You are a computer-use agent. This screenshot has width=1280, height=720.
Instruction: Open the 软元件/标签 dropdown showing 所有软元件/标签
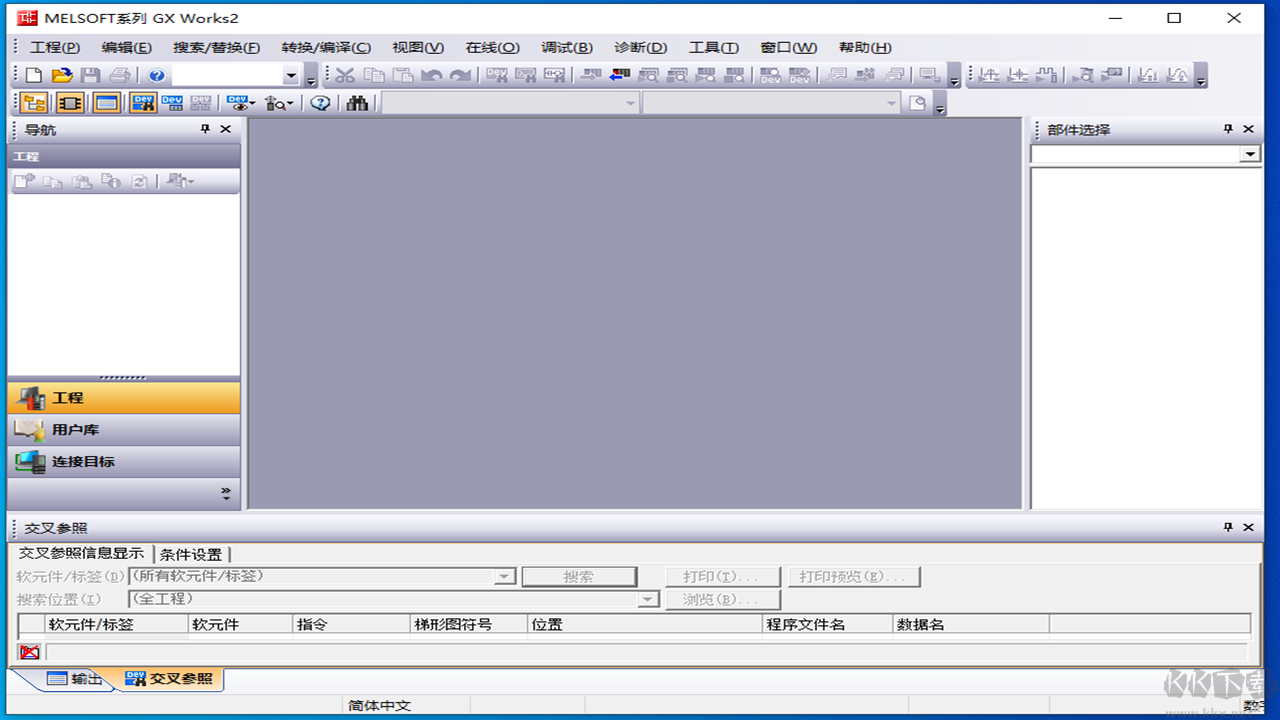click(x=505, y=576)
